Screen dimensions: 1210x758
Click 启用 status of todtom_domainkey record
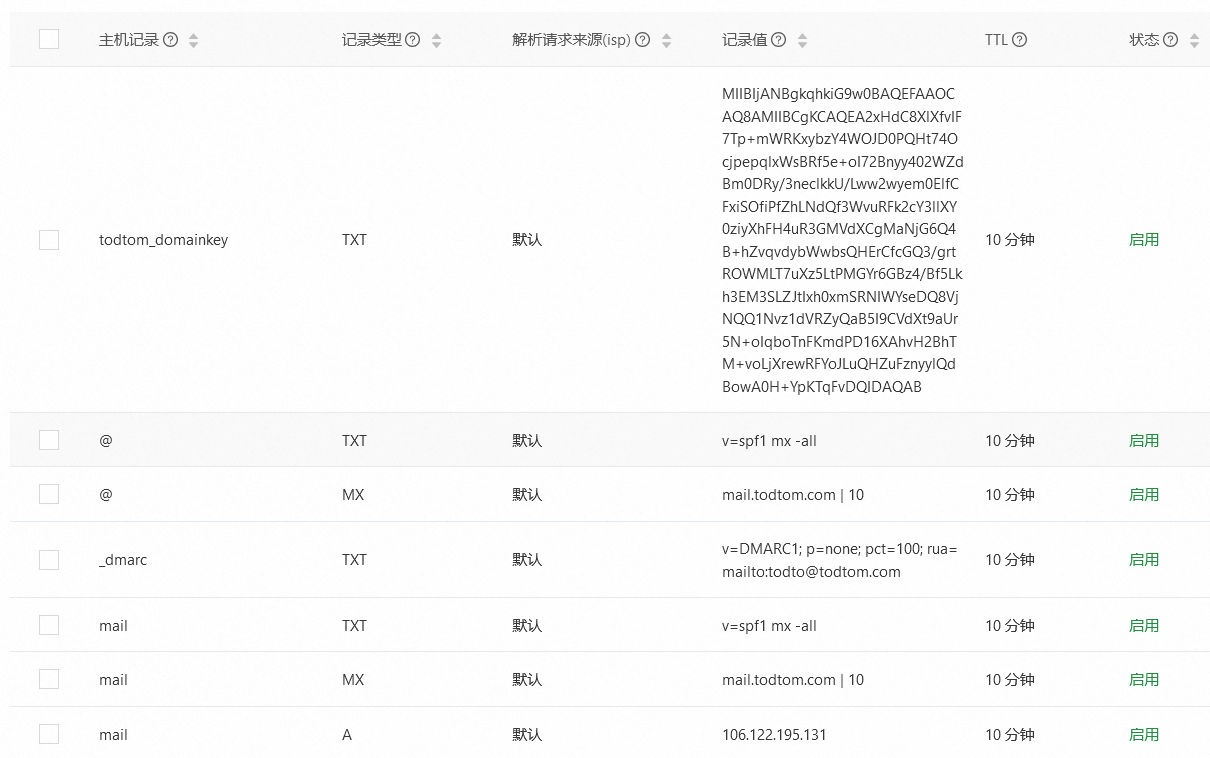(x=1144, y=240)
